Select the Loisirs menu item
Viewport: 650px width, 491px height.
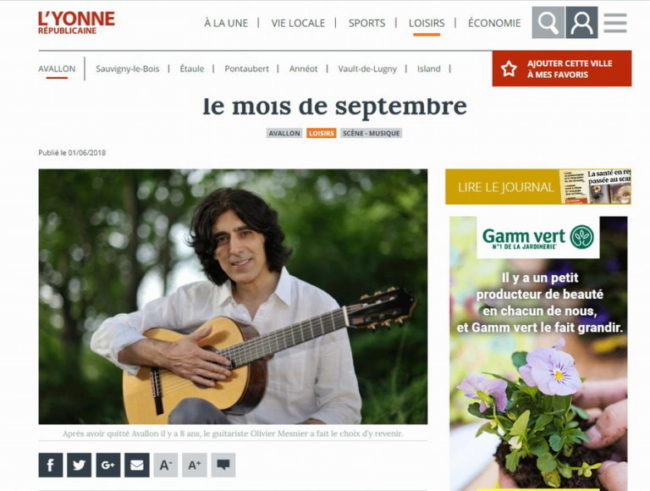(427, 23)
